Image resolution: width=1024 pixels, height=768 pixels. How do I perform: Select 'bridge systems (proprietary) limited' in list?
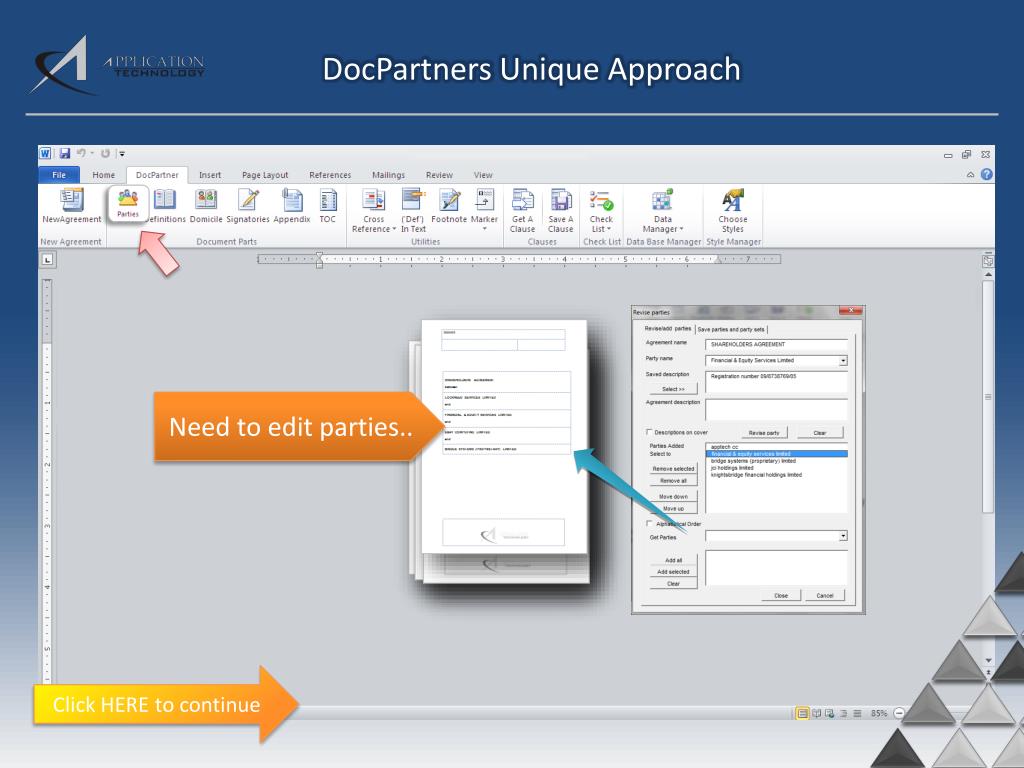776,461
